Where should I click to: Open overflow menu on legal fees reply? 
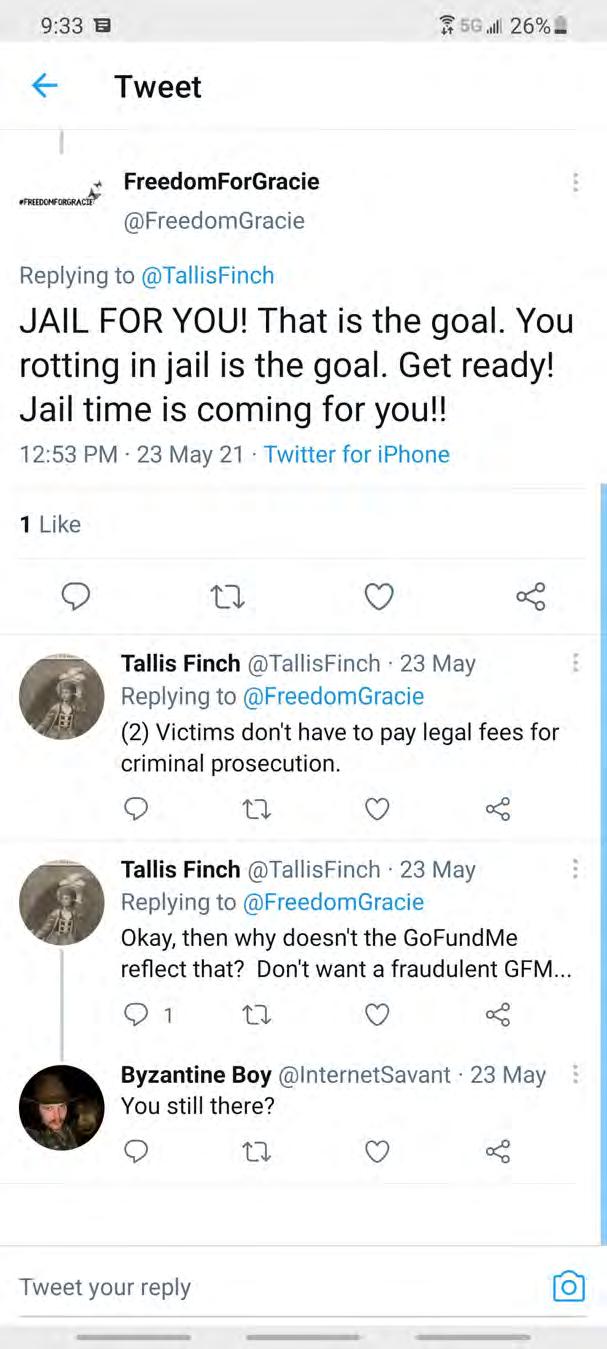(575, 664)
